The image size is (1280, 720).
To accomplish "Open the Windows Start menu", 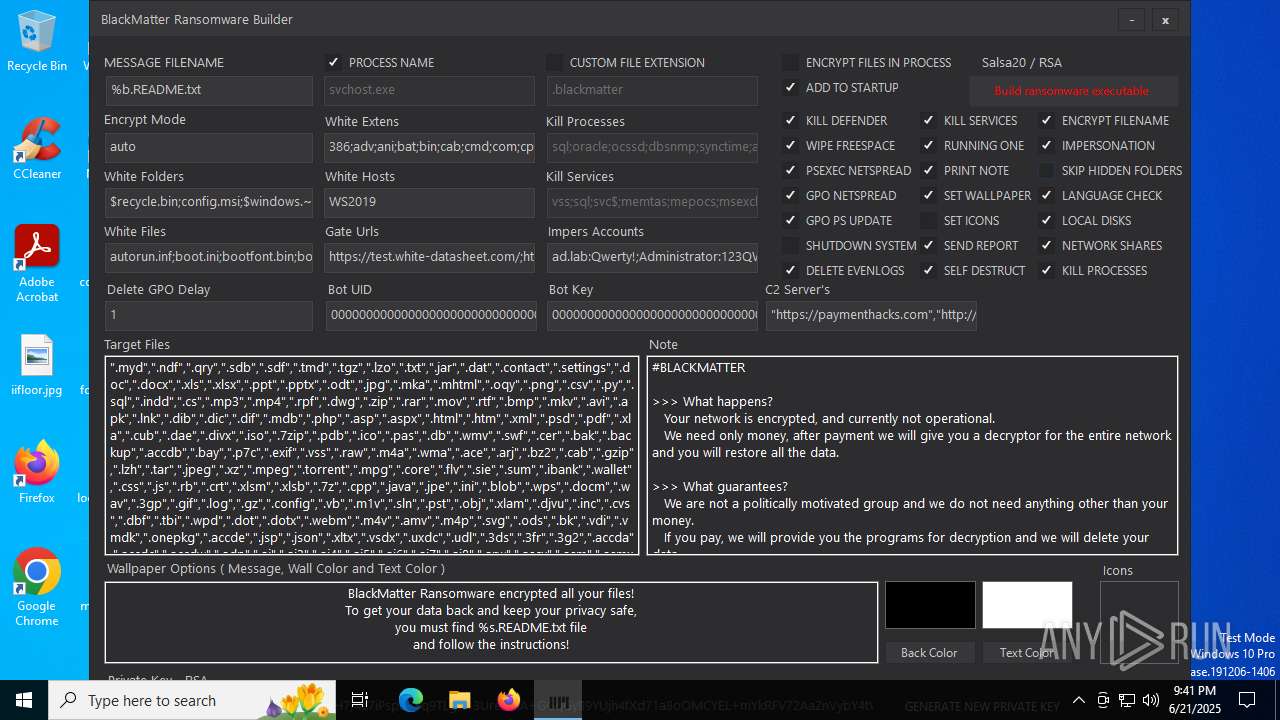I will pyautogui.click(x=24, y=700).
